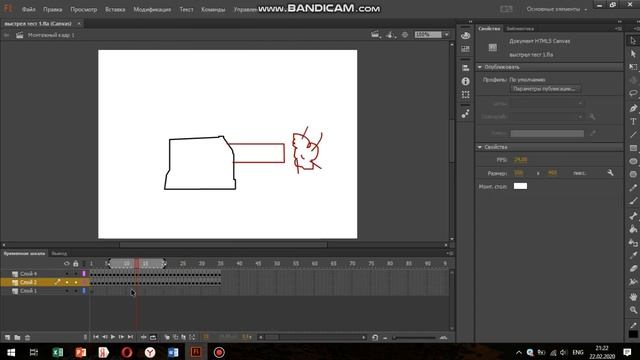Open the Timeline panel options menu

pos(450,253)
